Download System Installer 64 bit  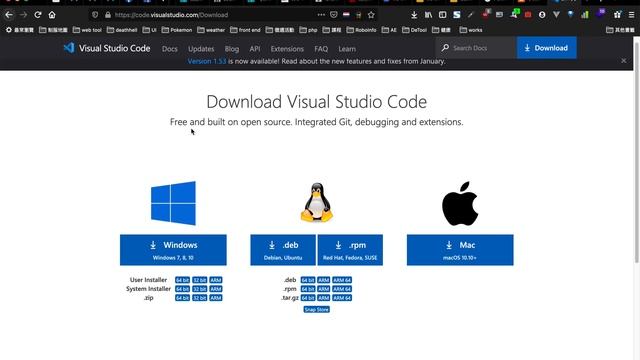click(182, 289)
